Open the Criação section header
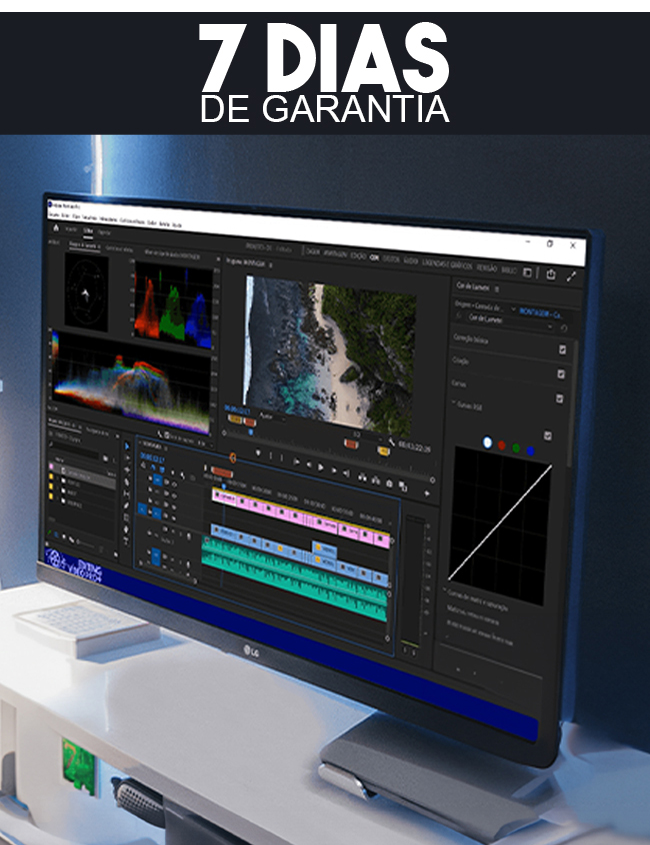Viewport: 650px width, 845px height. coord(460,360)
